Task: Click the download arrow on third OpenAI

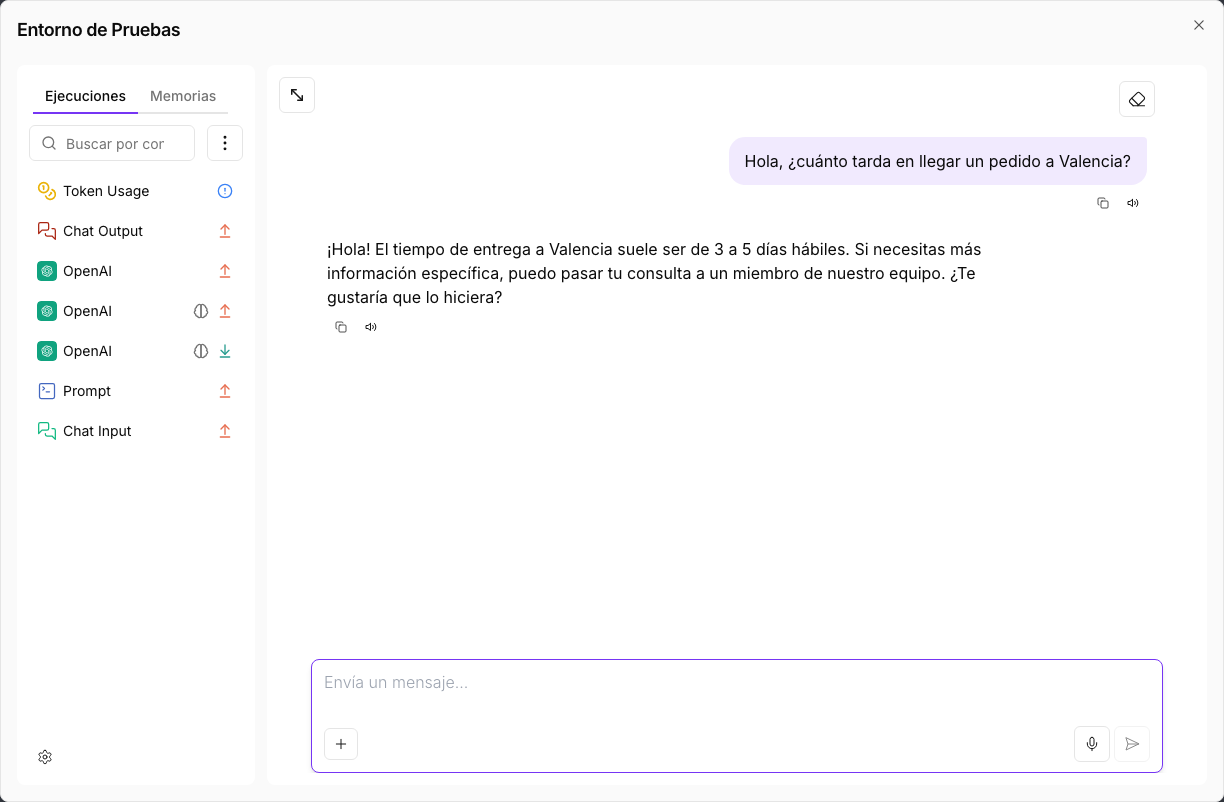Action: [x=225, y=351]
